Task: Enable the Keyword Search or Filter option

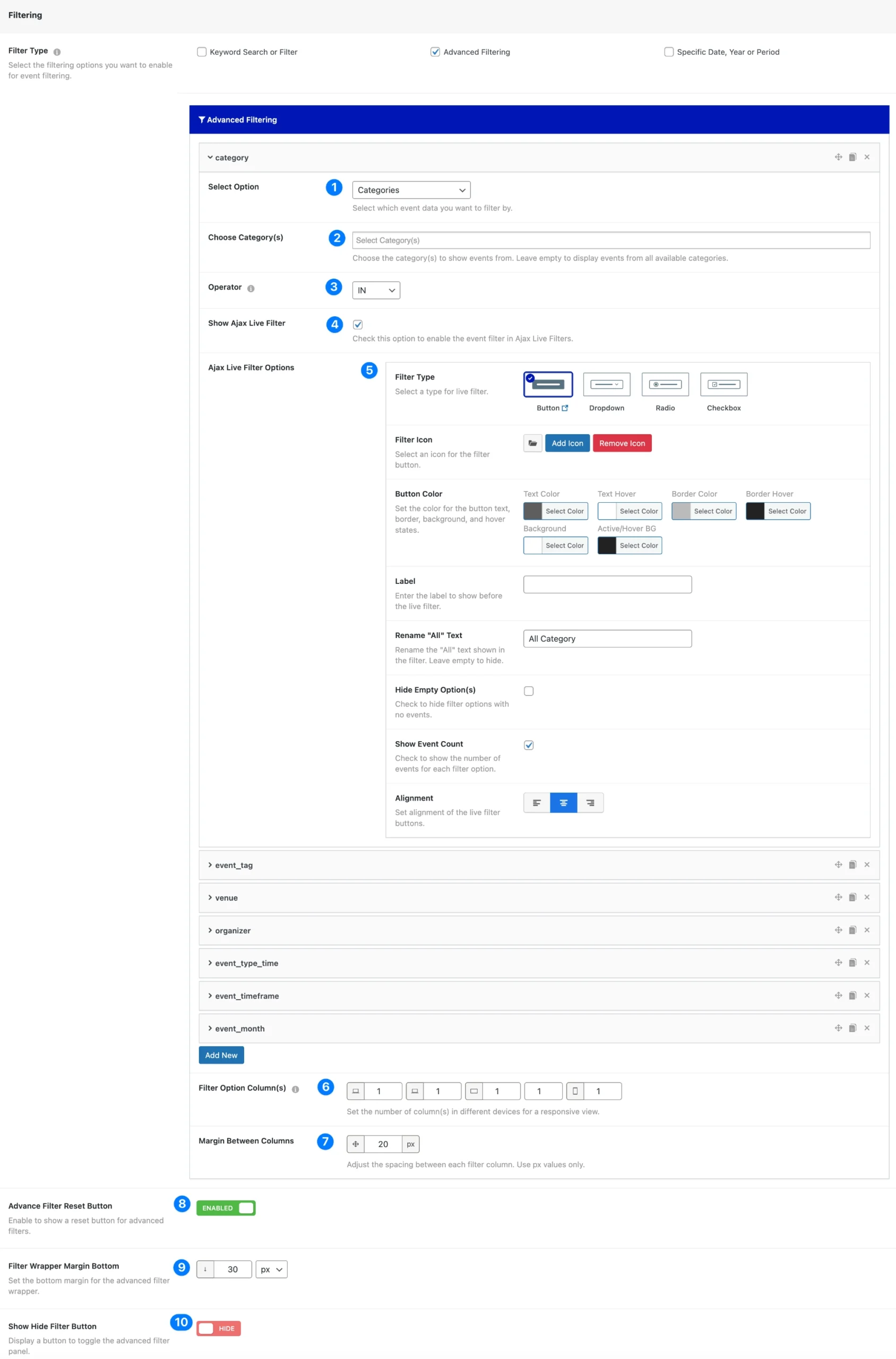Action: tap(201, 51)
